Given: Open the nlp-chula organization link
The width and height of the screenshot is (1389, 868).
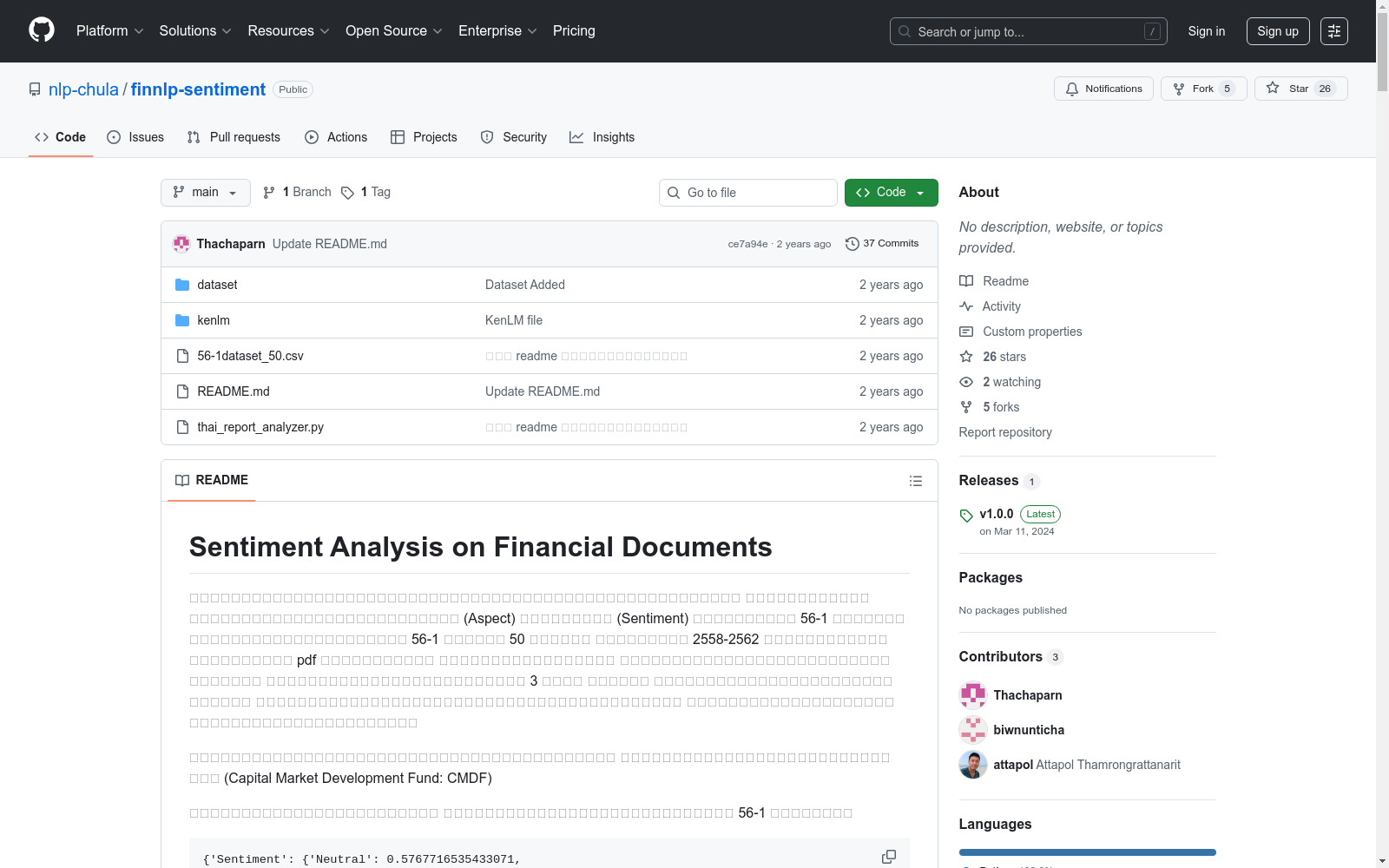Looking at the screenshot, I should [83, 89].
